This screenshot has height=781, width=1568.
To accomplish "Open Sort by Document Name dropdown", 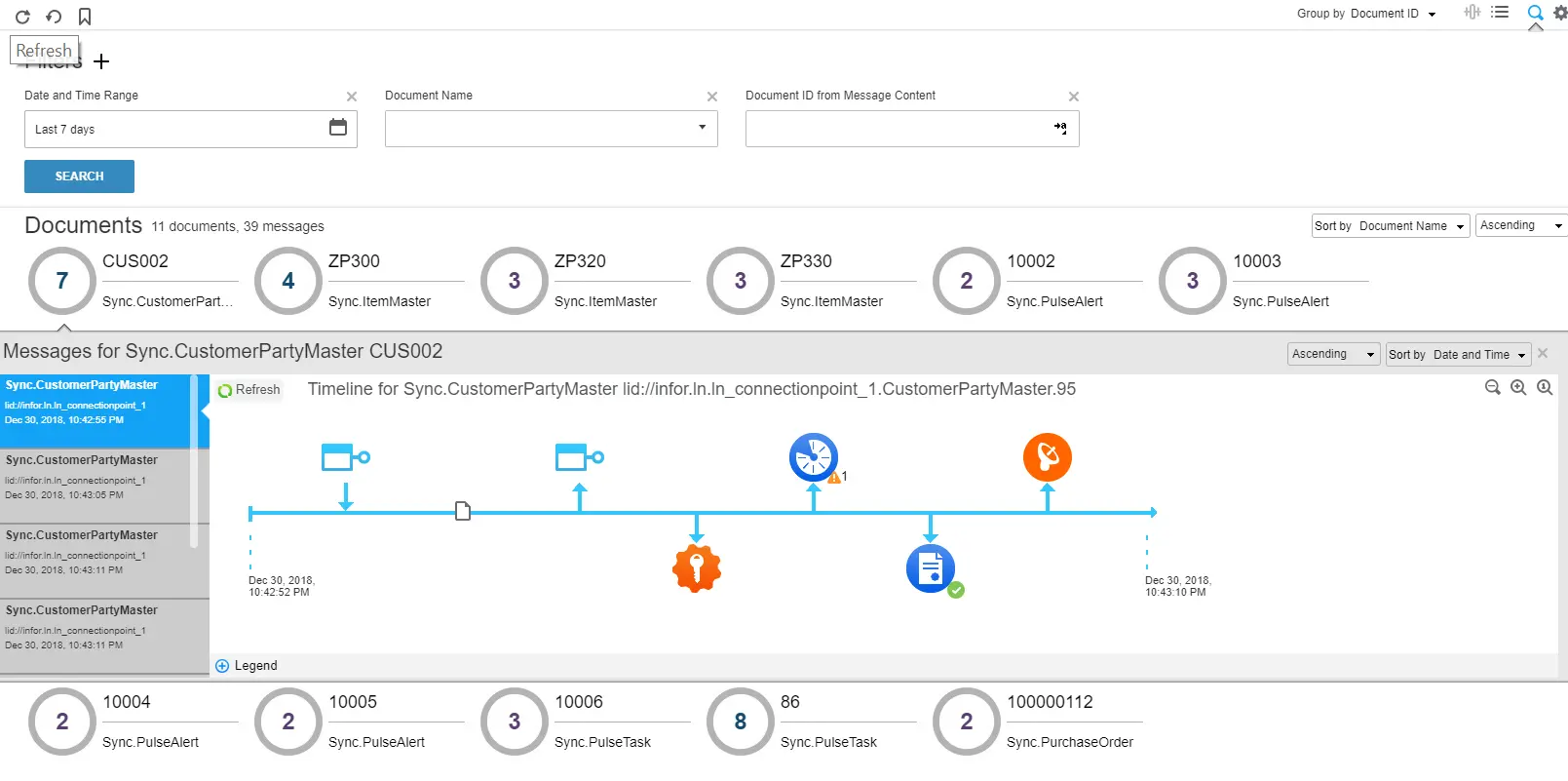I will tap(1390, 226).
